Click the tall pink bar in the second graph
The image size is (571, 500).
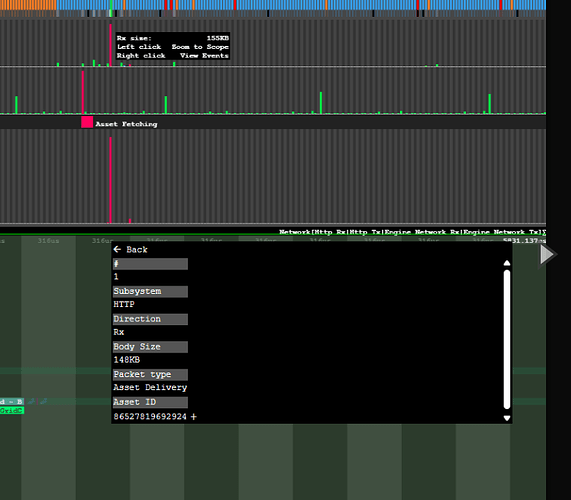coord(83,92)
